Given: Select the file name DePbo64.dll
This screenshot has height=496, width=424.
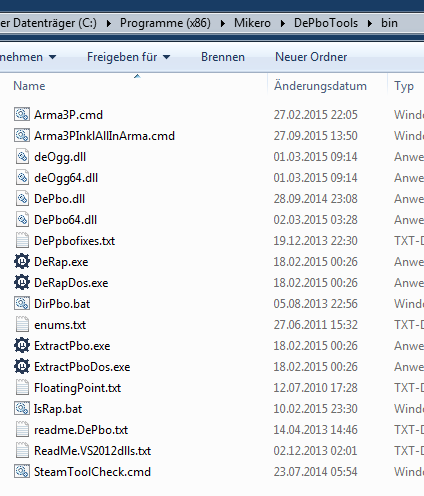Looking at the screenshot, I should [65, 220].
